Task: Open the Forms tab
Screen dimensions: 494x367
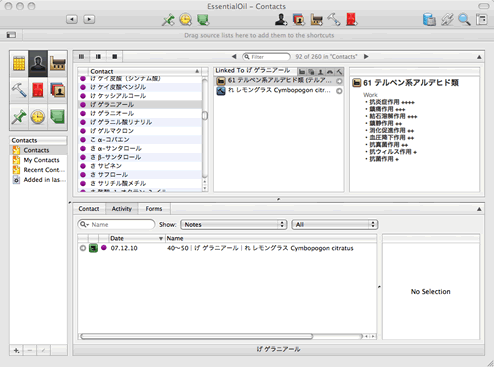Action: pyautogui.click(x=154, y=209)
